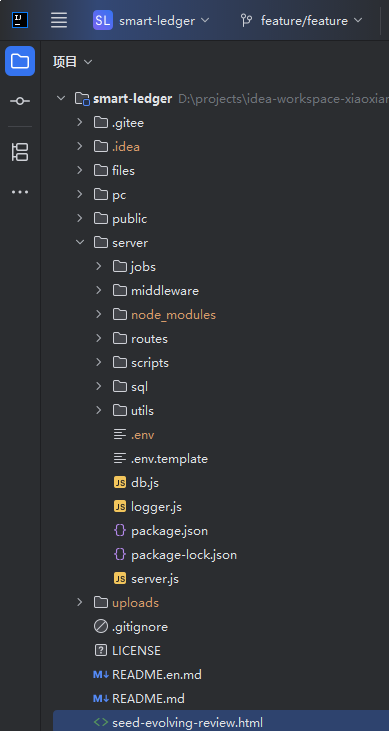Open the main hamburger menu
This screenshot has height=731, width=389.
[59, 20]
